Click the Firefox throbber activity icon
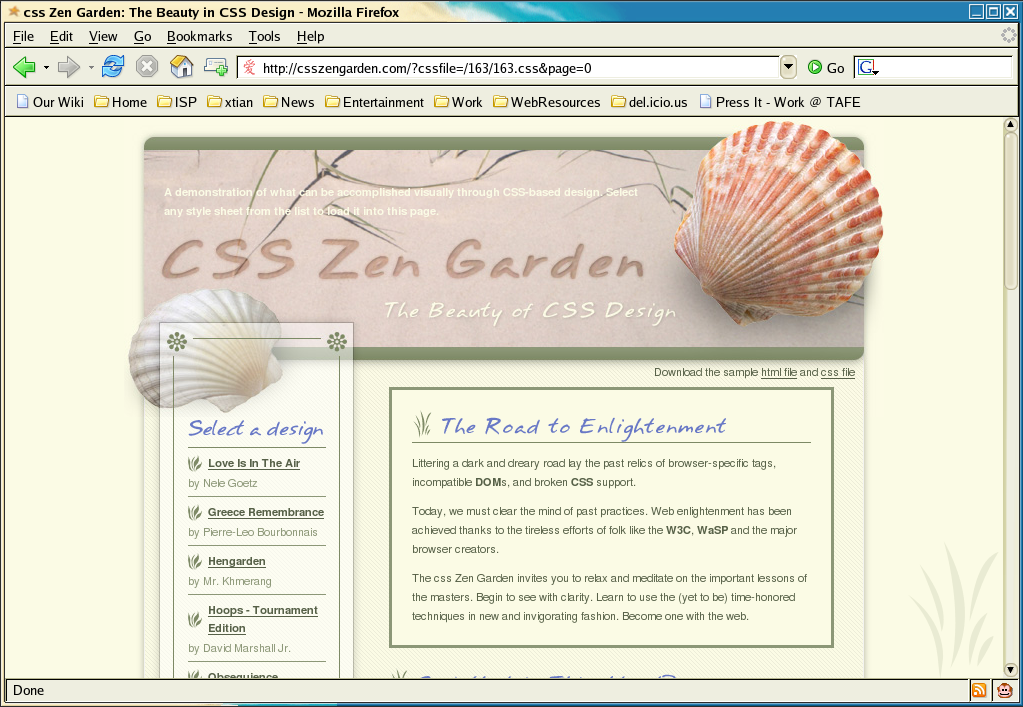Viewport: 1023px width, 707px height. click(x=1009, y=35)
